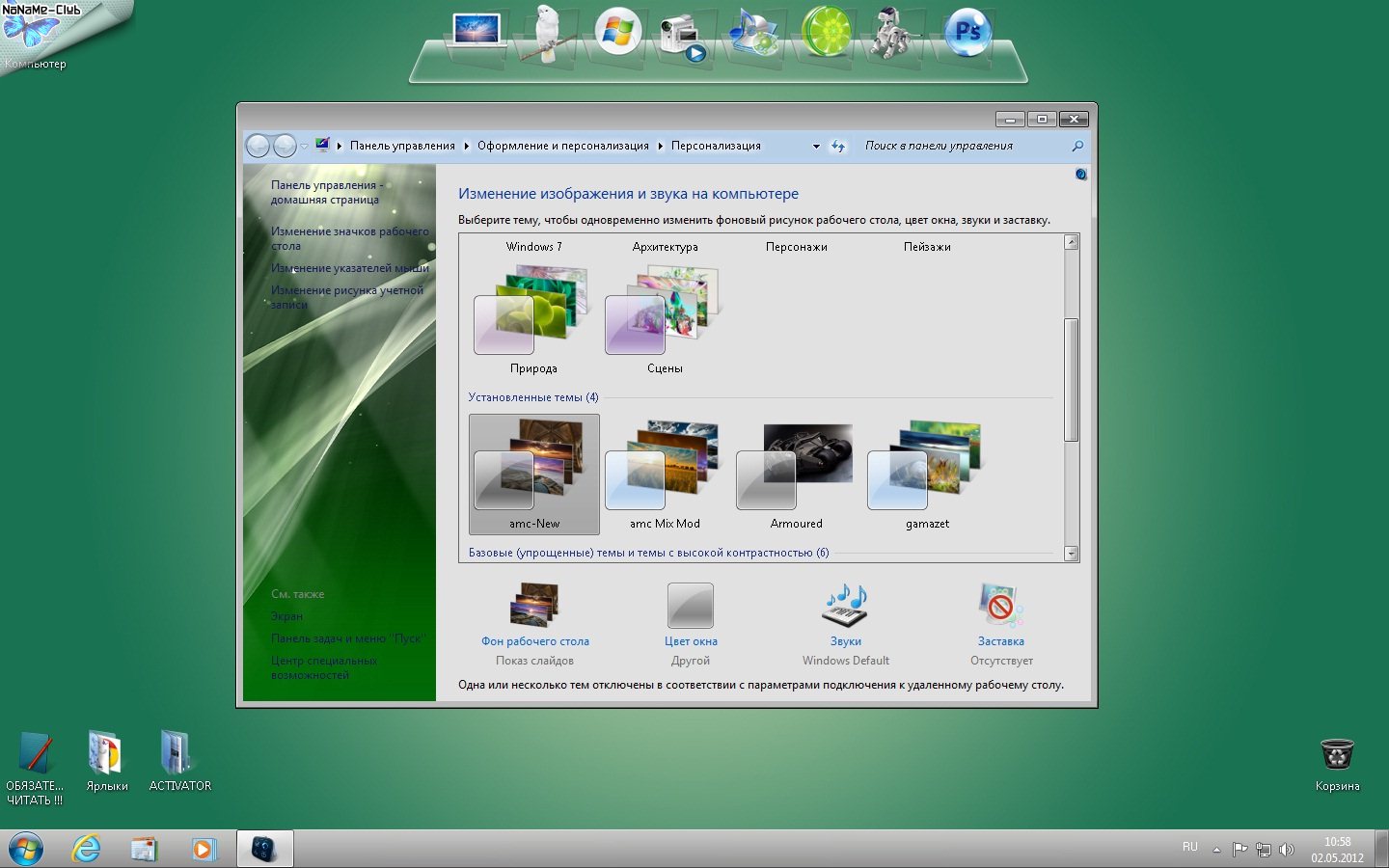This screenshot has width=1389, height=868.
Task: Open the Recycle Bin on the desktop
Action: tap(1337, 756)
